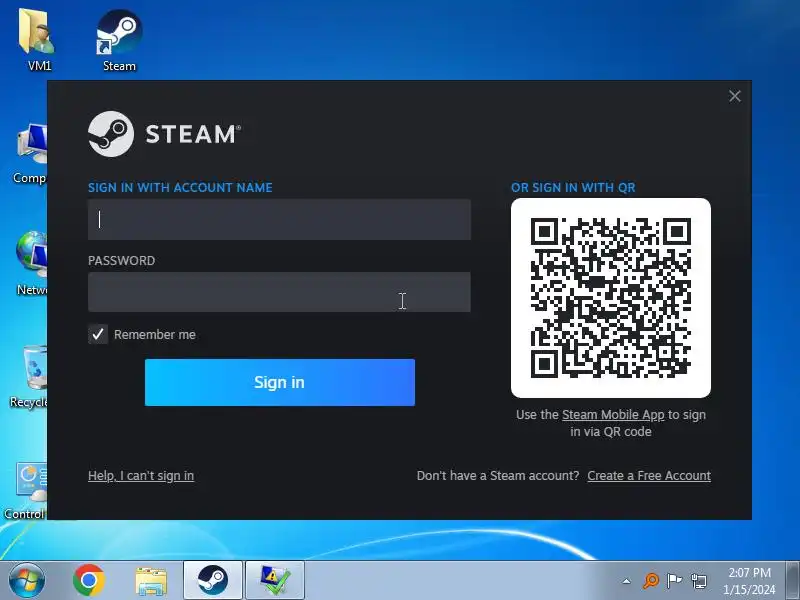
Task: Open the network connection tray icon
Action: [x=698, y=581]
